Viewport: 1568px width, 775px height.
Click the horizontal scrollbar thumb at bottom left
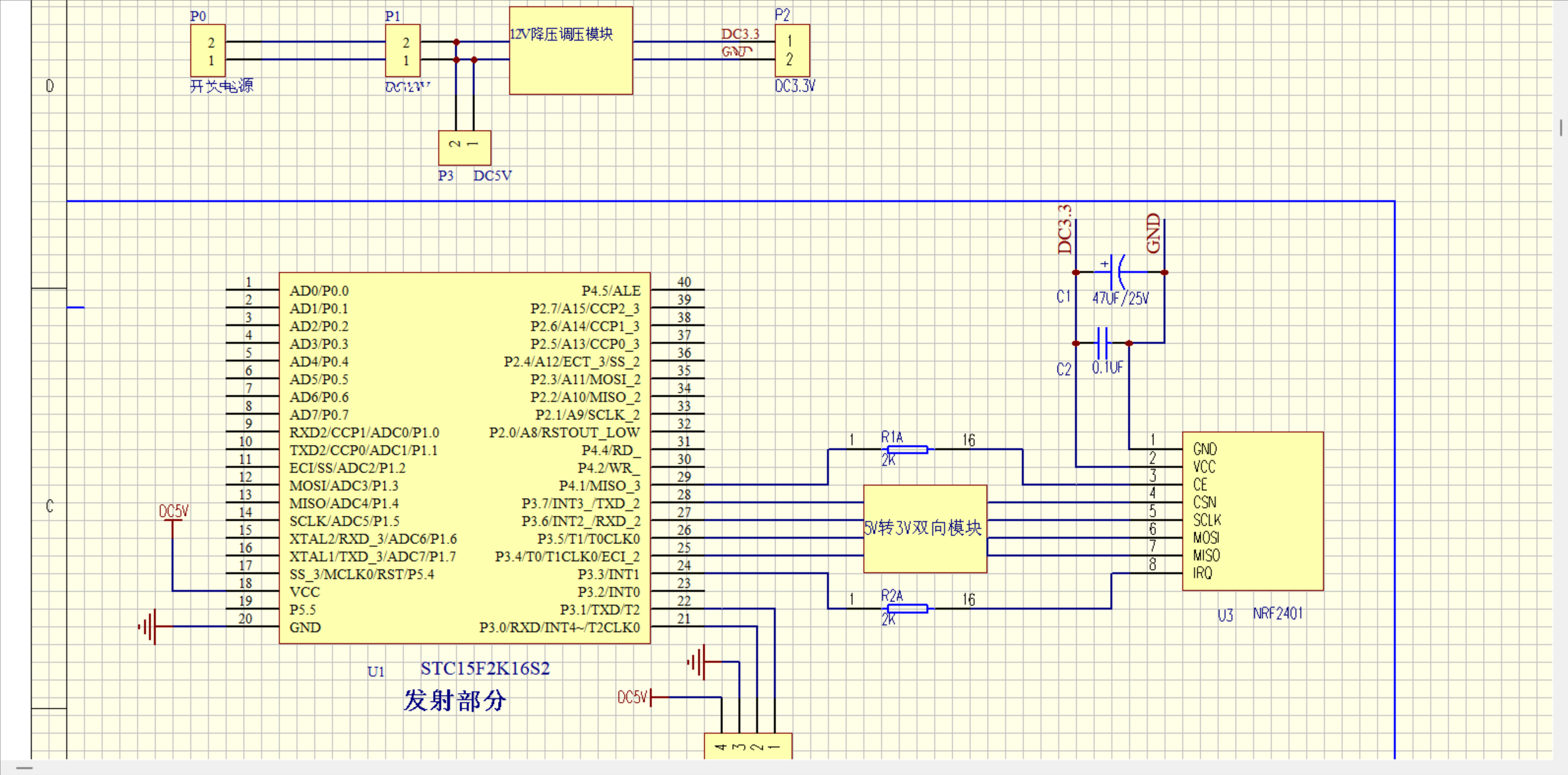pyautogui.click(x=24, y=767)
